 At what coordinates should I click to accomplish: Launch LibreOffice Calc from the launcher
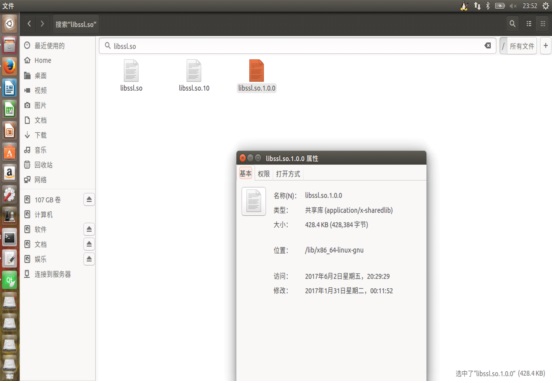pyautogui.click(x=10, y=109)
